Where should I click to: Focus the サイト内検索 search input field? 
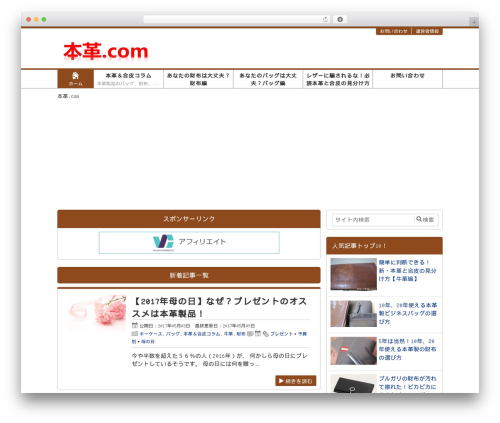[x=373, y=219]
